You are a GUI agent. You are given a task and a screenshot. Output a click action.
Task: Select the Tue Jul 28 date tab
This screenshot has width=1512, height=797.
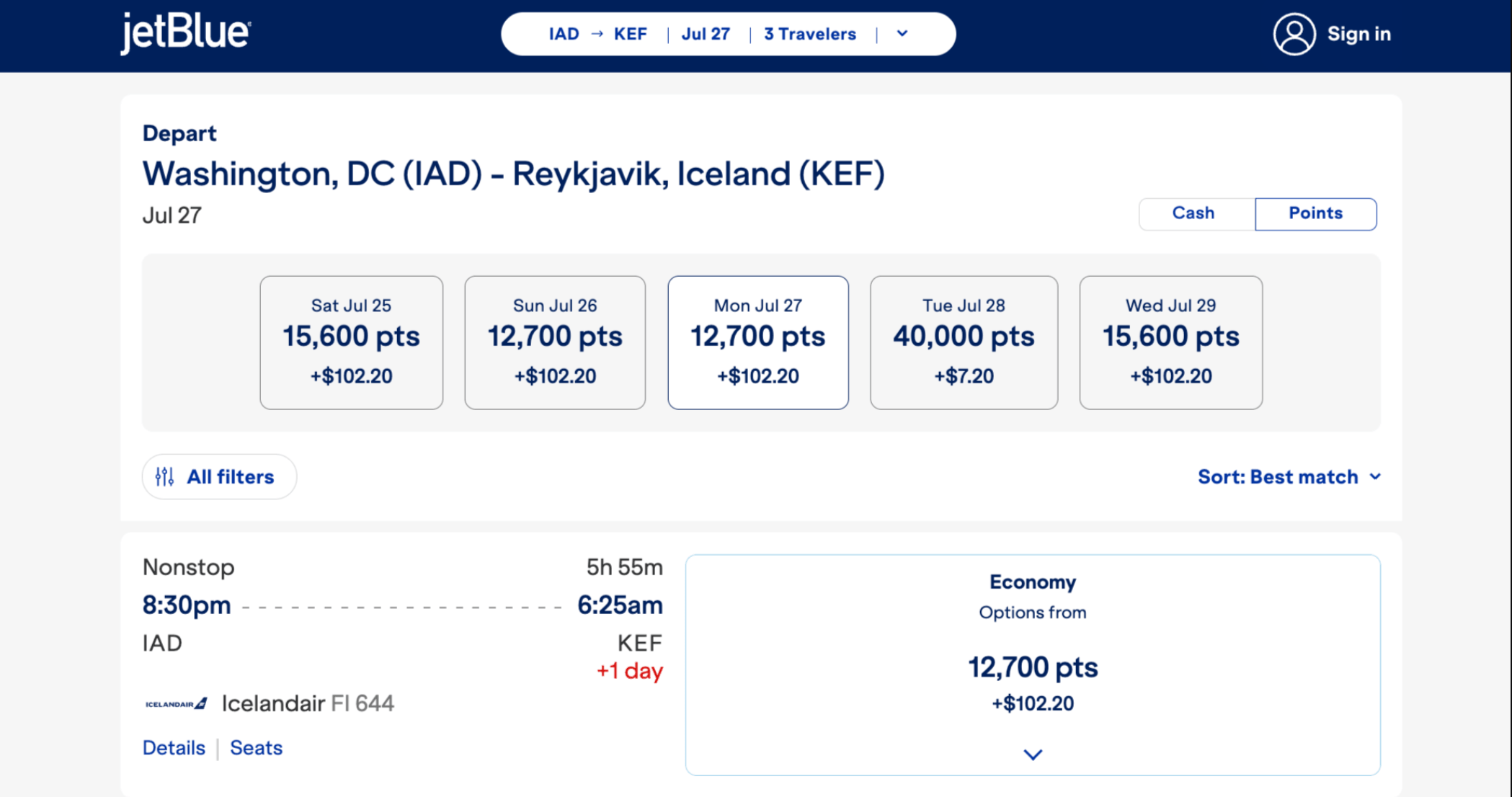(964, 342)
